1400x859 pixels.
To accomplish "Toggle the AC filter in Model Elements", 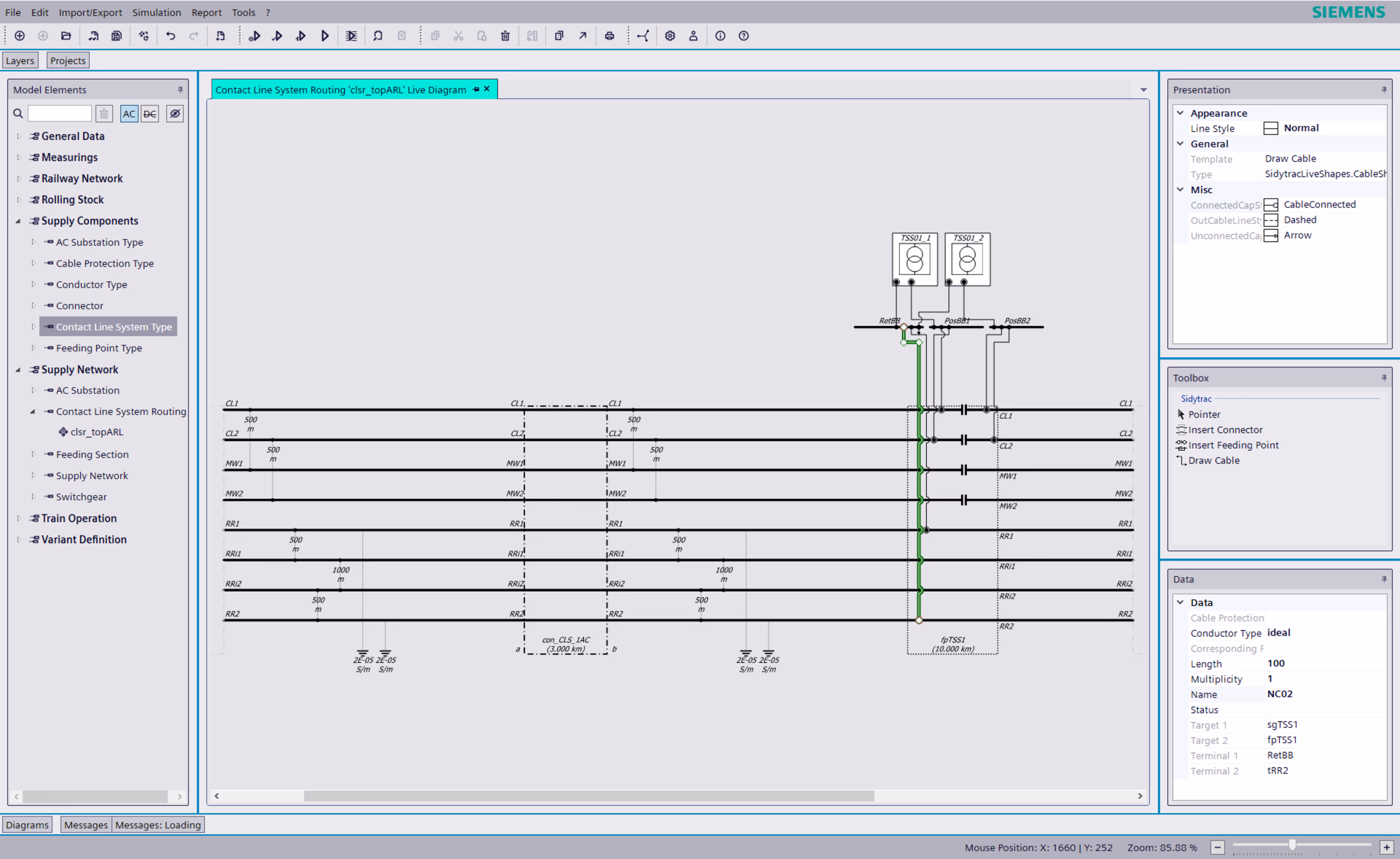I will 129,114.
